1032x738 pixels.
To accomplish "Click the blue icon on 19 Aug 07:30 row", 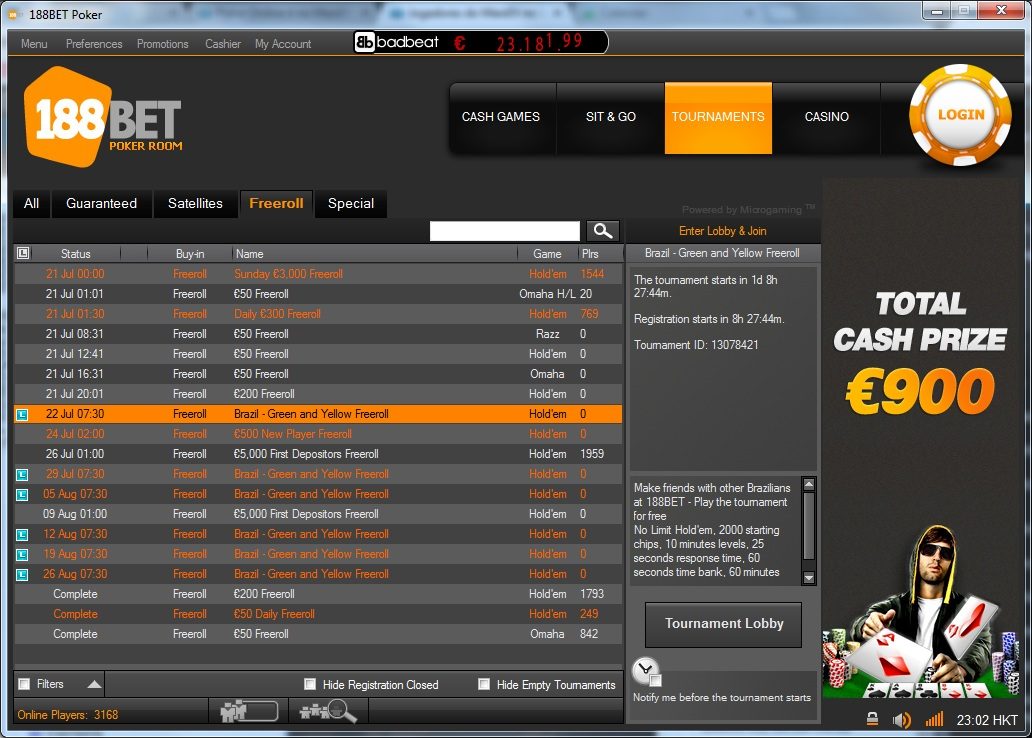I will pyautogui.click(x=22, y=554).
